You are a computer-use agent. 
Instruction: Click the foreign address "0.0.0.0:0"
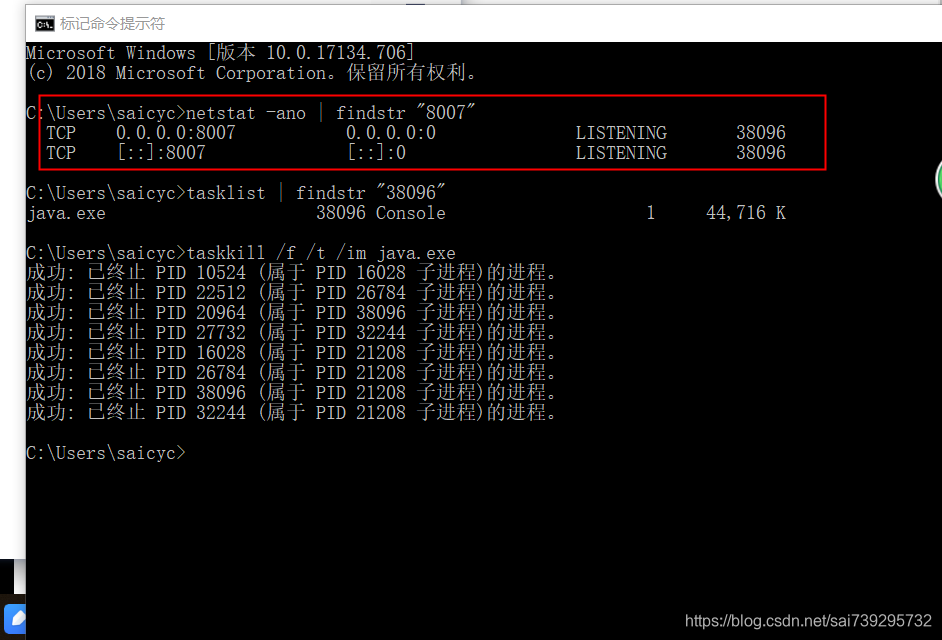click(390, 133)
